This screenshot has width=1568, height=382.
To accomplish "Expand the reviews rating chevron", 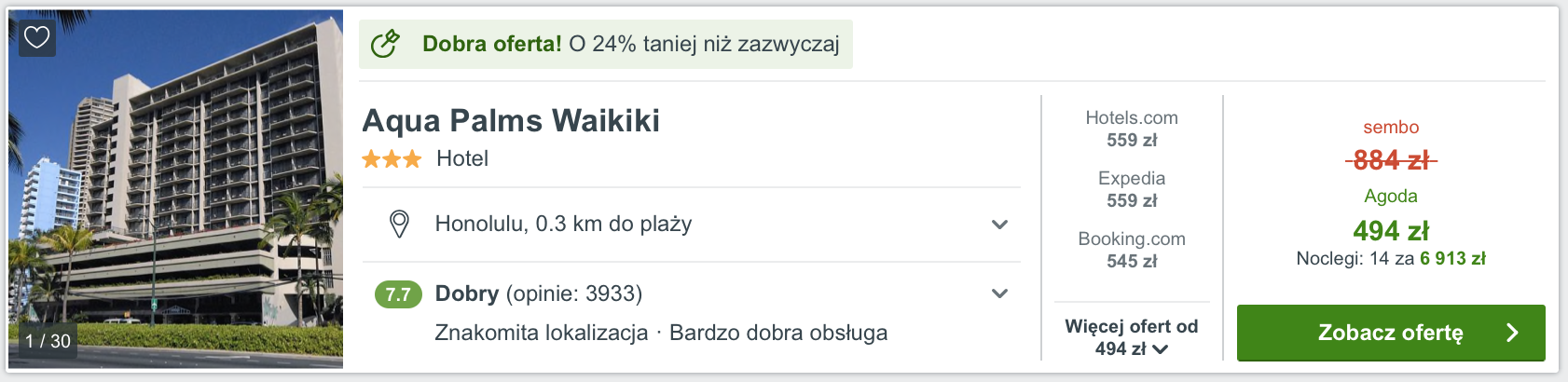I will coord(999,293).
